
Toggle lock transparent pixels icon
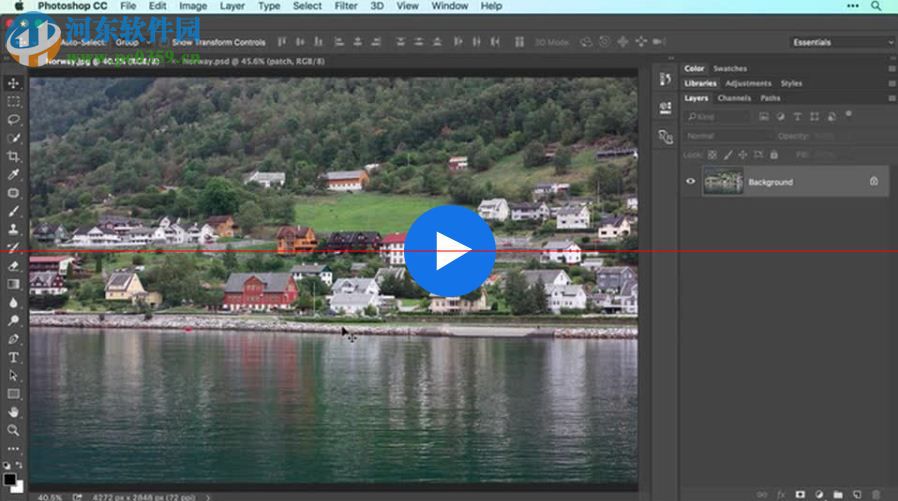tap(712, 155)
